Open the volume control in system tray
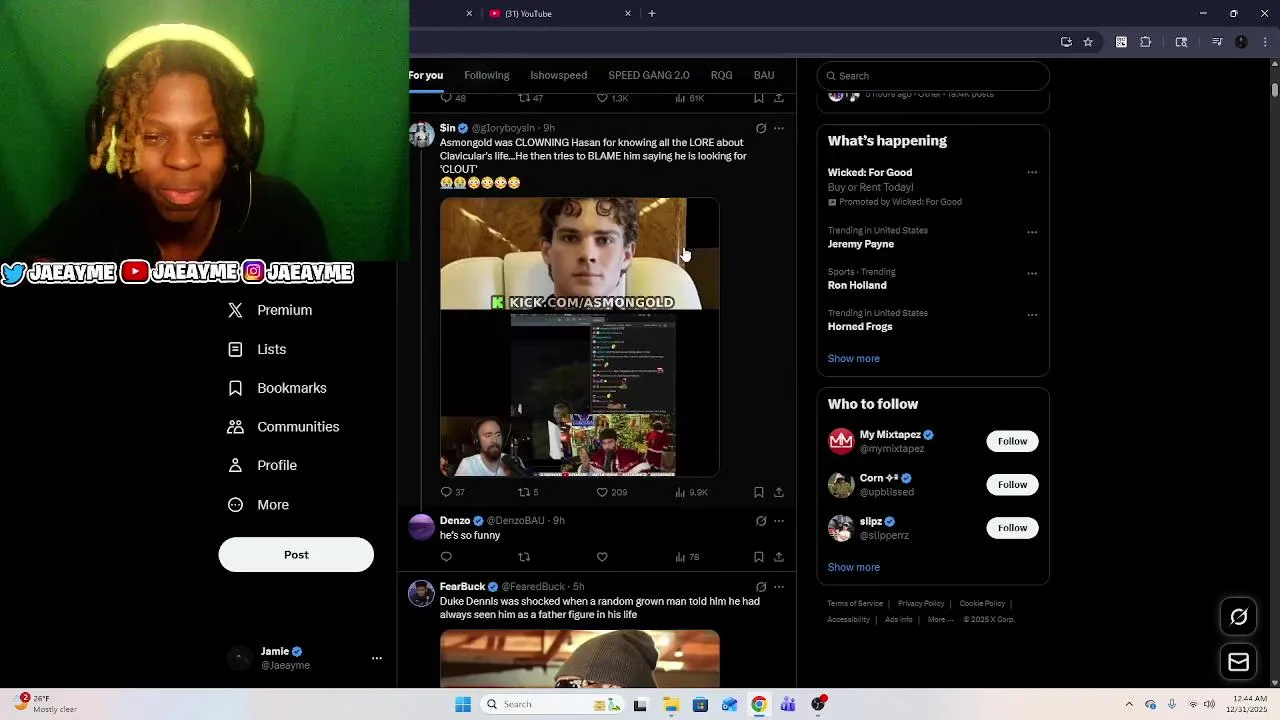 point(1209,704)
